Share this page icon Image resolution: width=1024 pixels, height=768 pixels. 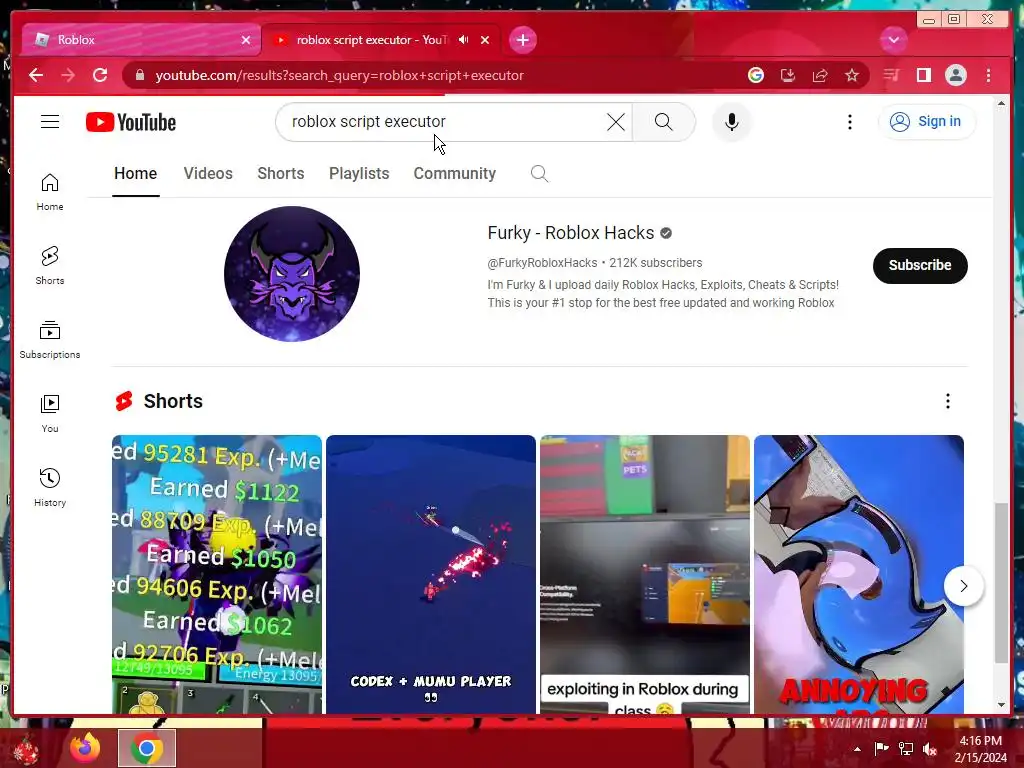pyautogui.click(x=820, y=75)
